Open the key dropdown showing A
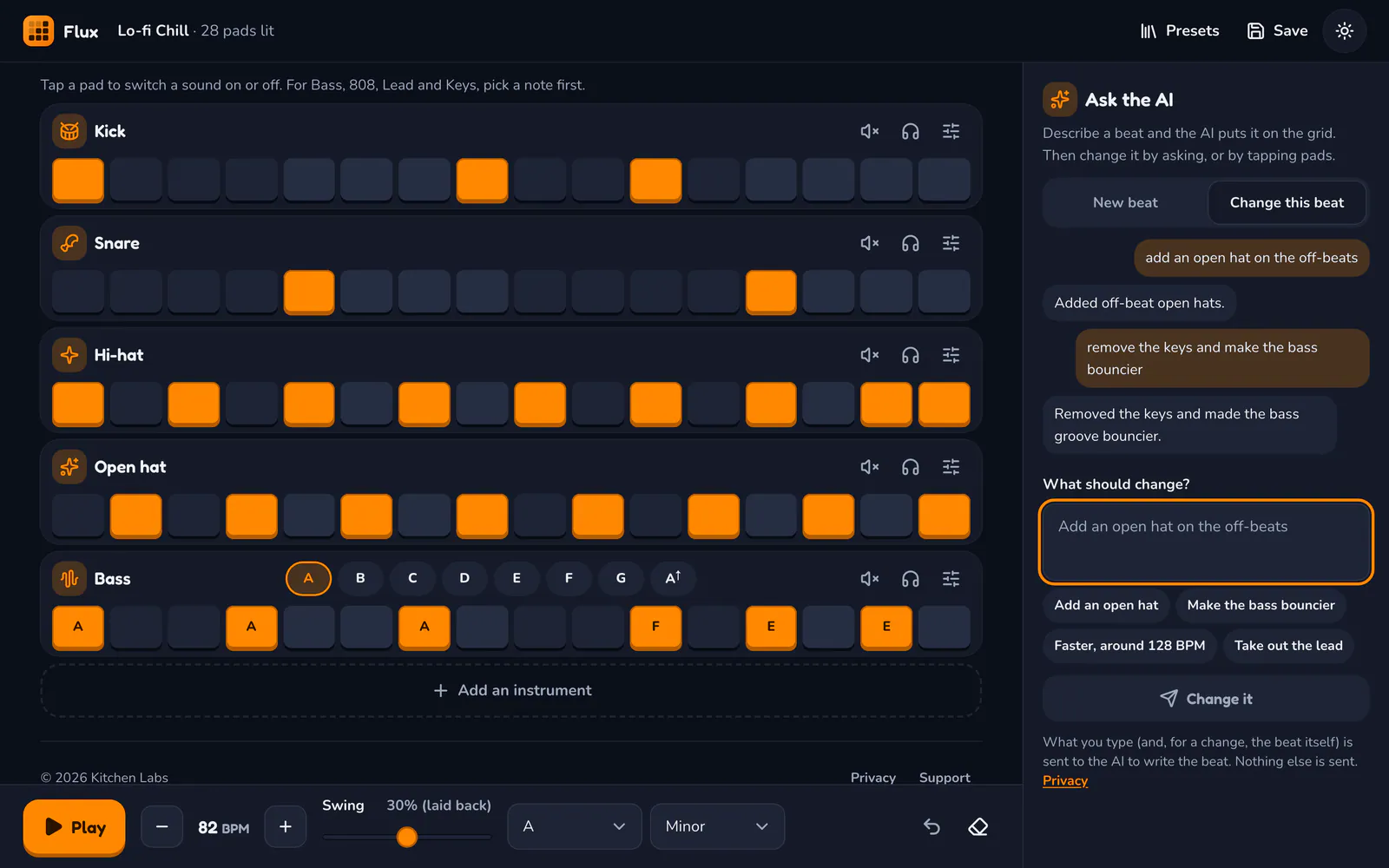This screenshot has width=1389, height=868. (575, 826)
